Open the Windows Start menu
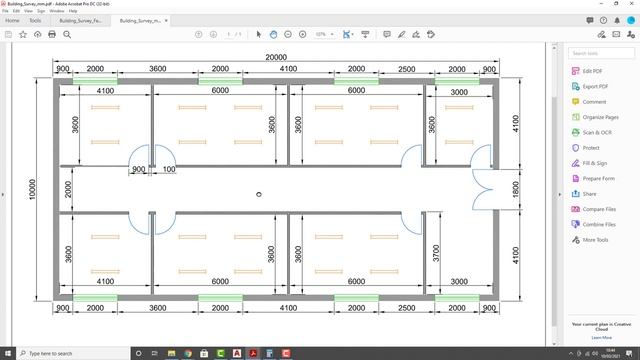 (8, 353)
